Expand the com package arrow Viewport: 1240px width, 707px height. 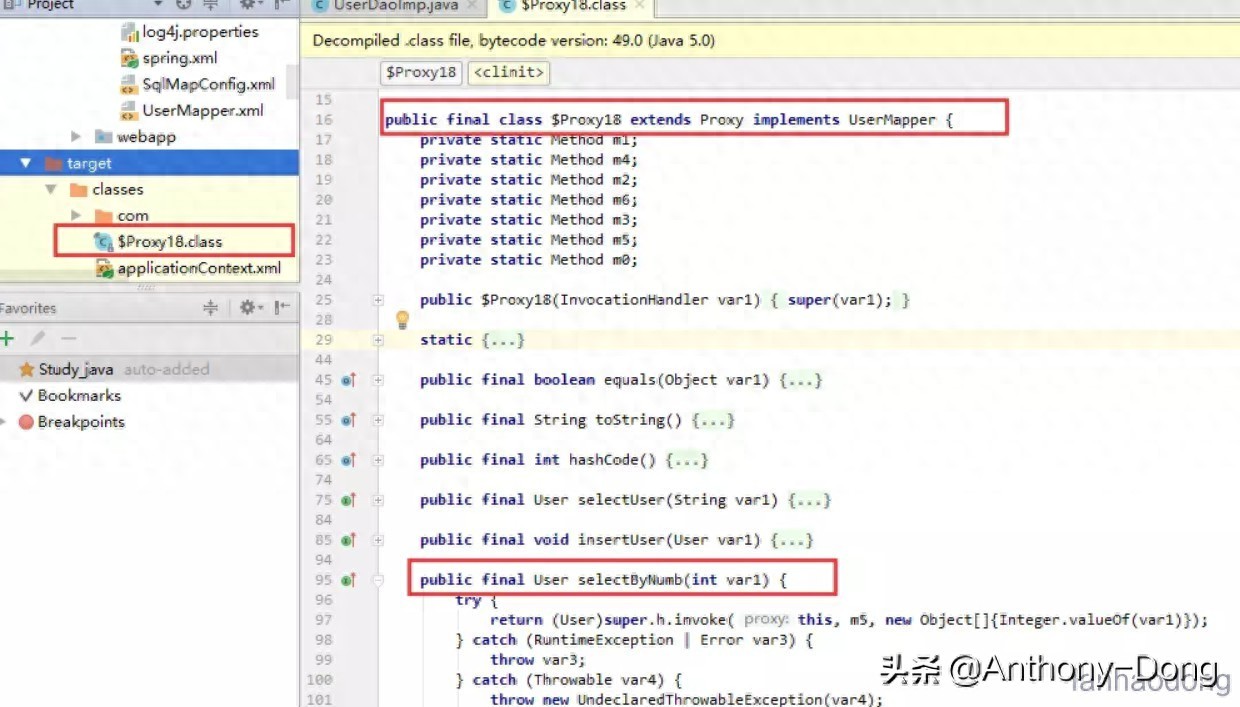click(76, 215)
